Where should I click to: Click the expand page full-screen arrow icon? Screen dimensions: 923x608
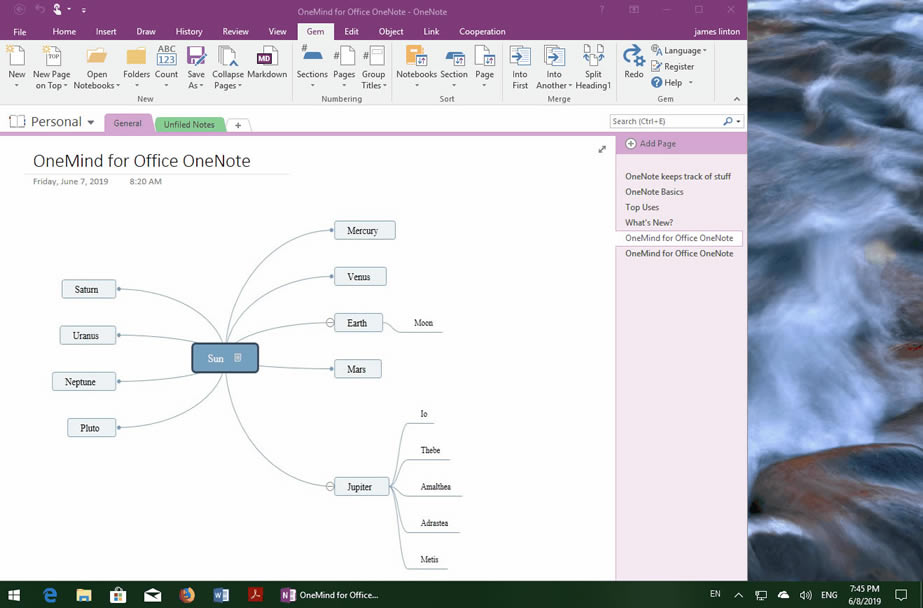(x=602, y=149)
